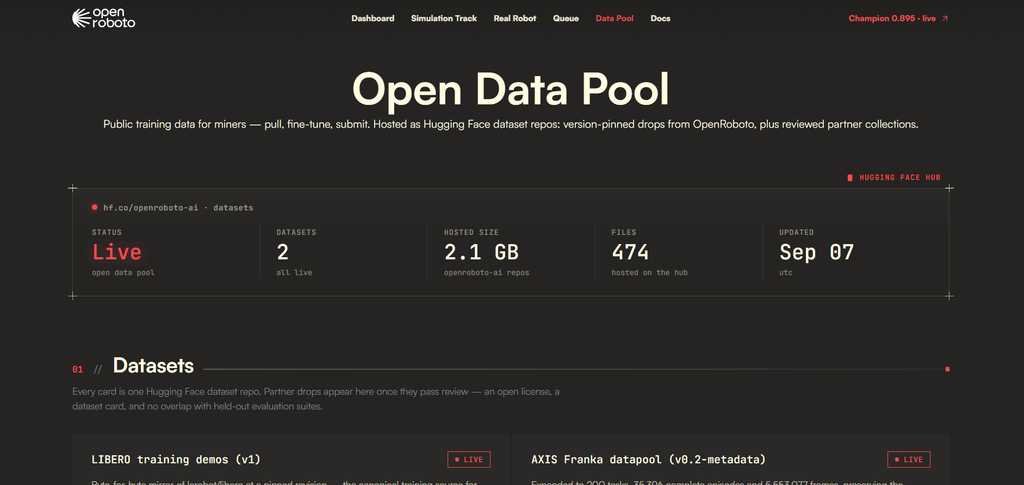Click the red dot in AXIS Franka's LIVE badge
Image resolution: width=1024 pixels, height=485 pixels.
click(x=896, y=460)
